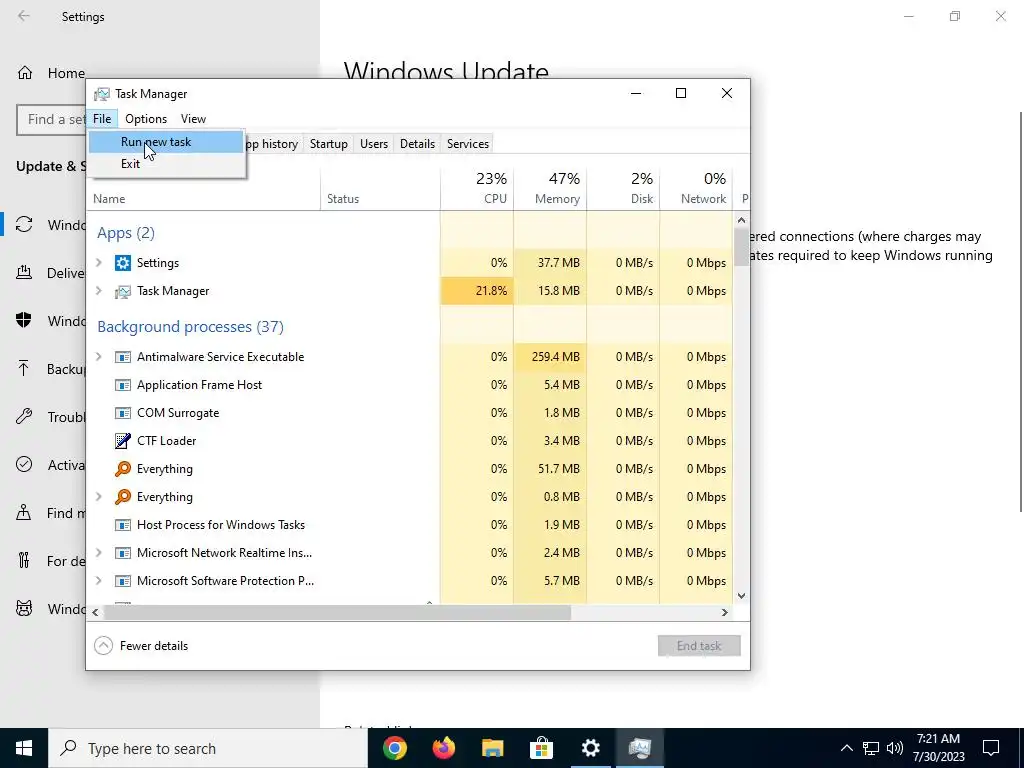Click the CTF Loader pen icon
Screen dimensions: 1024x768
point(123,441)
